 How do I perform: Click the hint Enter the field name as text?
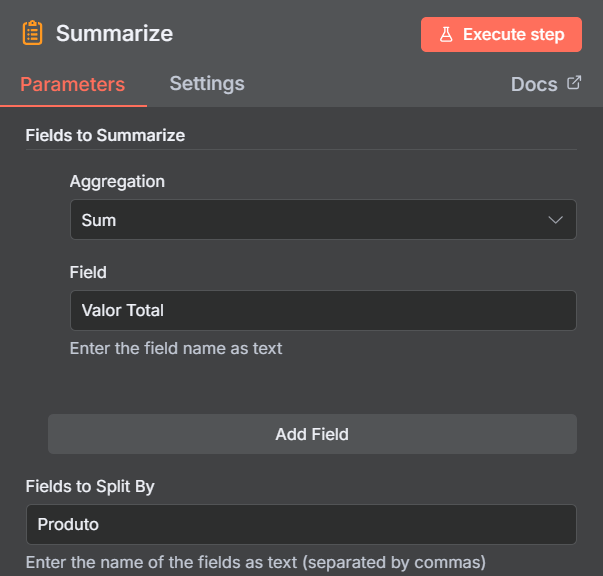(176, 348)
